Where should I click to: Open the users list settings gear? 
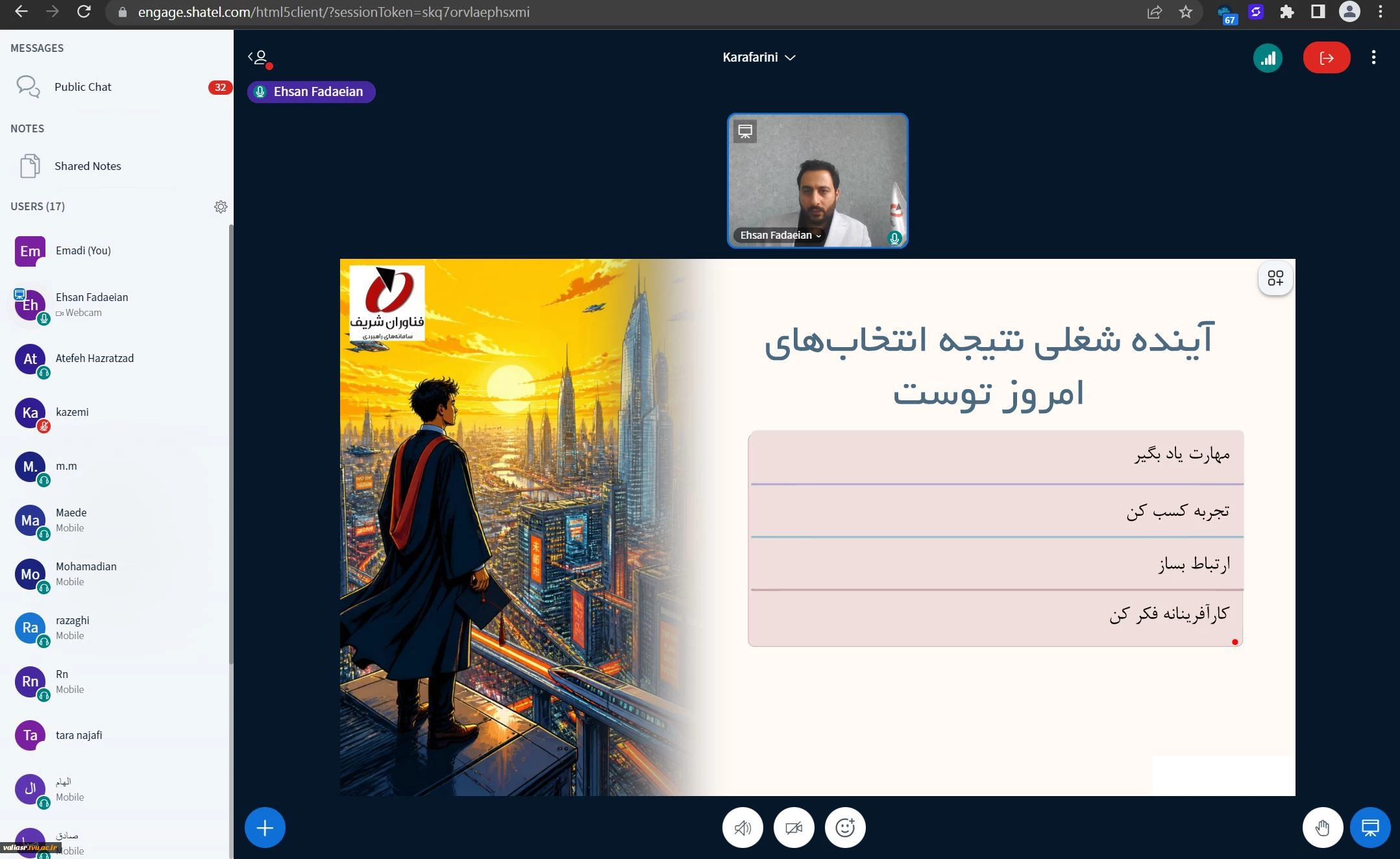pyautogui.click(x=221, y=207)
